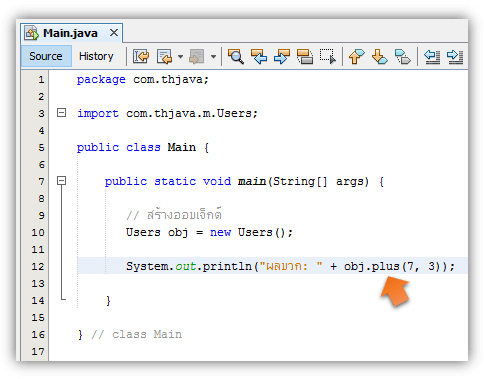484x379 pixels.
Task: Click line number 10 in gutter
Action: pos(38,232)
